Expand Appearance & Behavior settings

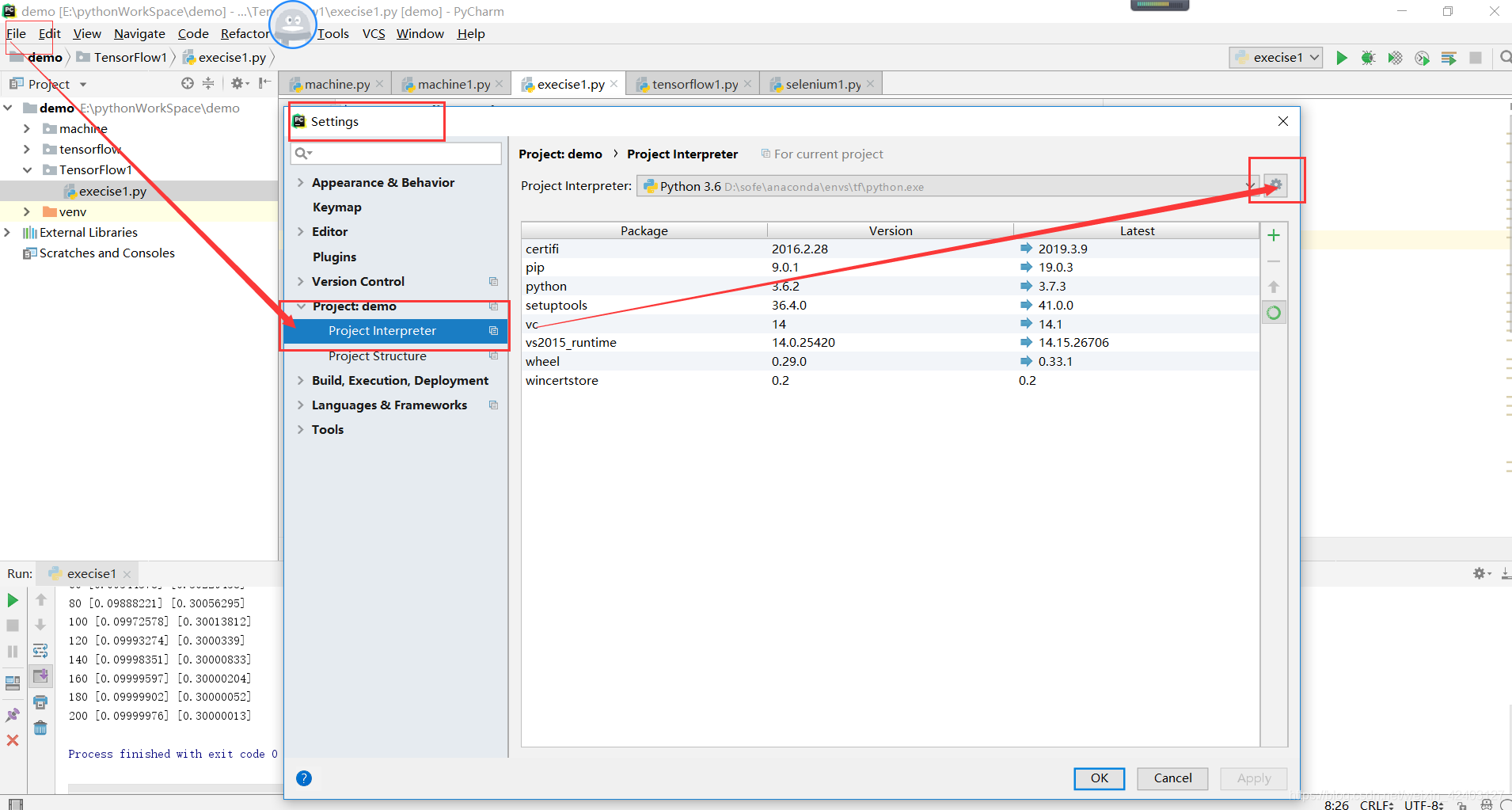click(x=300, y=182)
